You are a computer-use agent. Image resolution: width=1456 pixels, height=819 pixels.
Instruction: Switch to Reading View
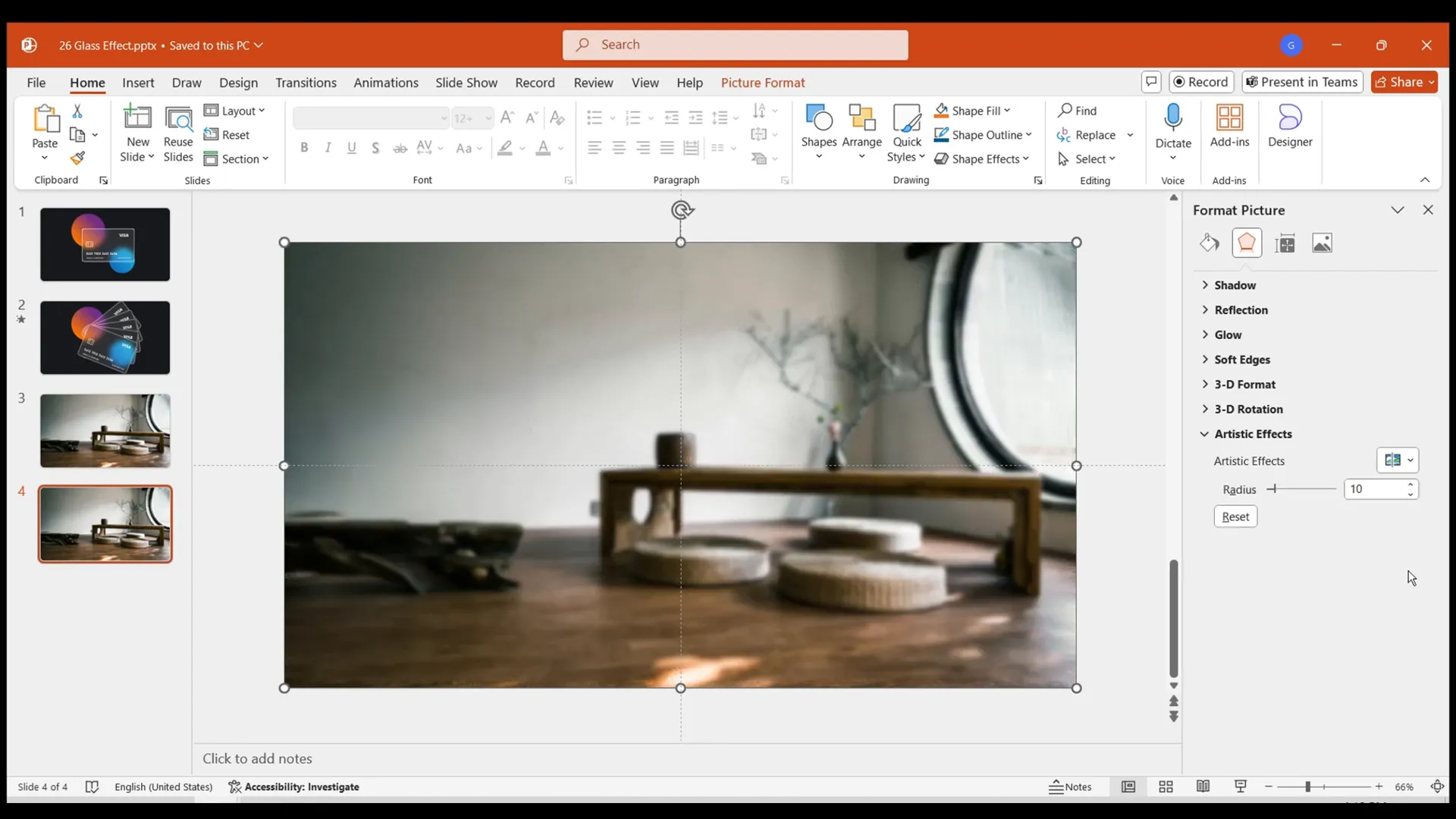(x=1203, y=787)
